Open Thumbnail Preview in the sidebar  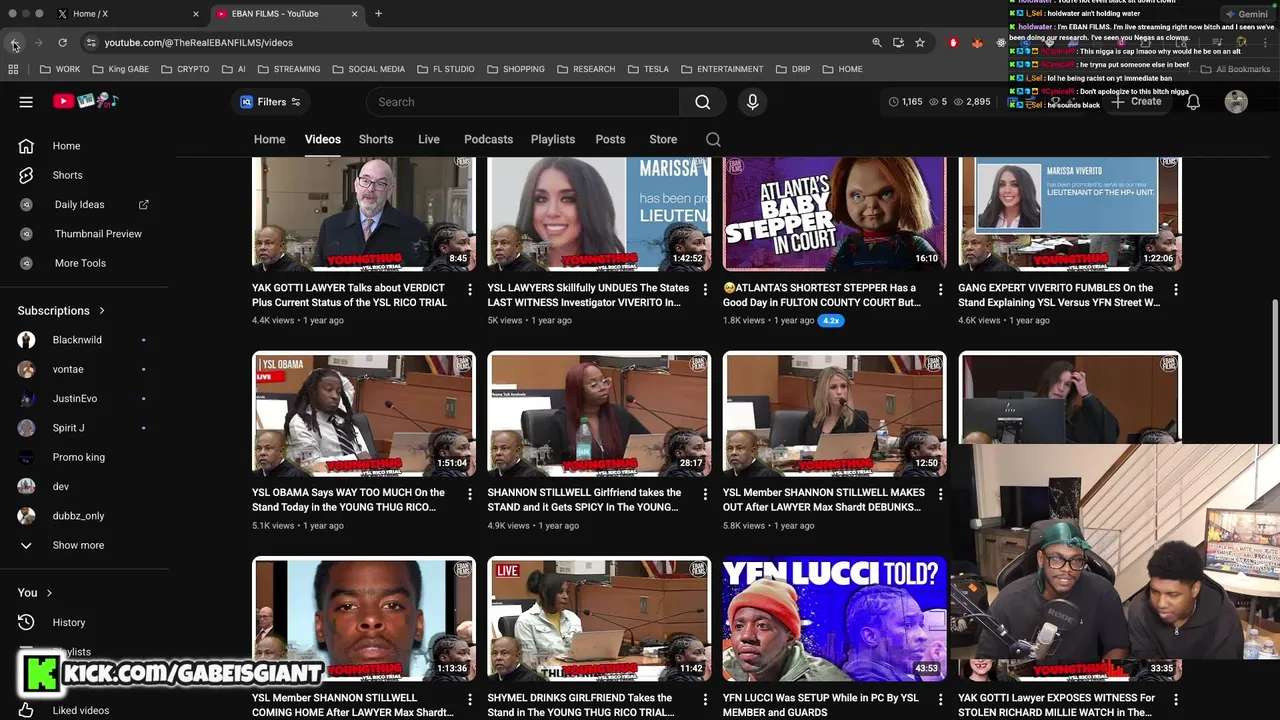[x=84, y=234]
